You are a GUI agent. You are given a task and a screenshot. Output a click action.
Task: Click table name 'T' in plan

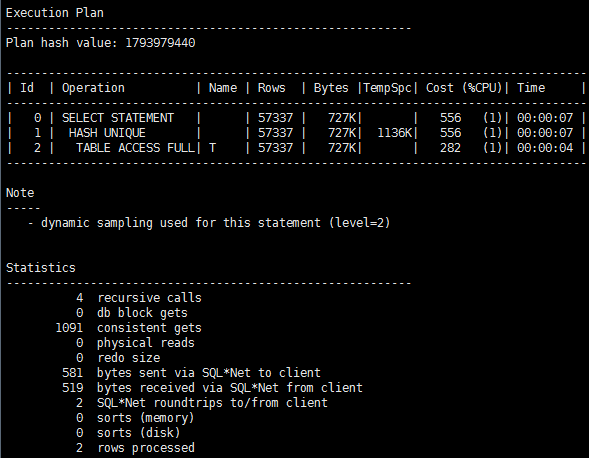(x=213, y=148)
